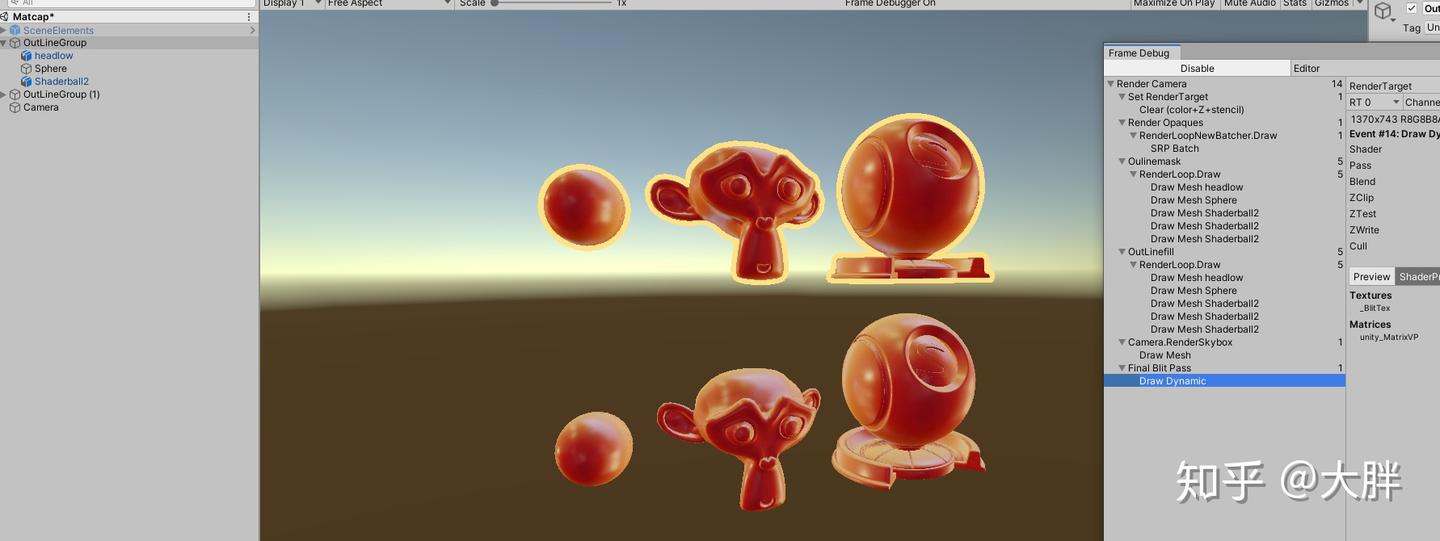Expand the SceneElements hierarchy arrow

click(4, 30)
